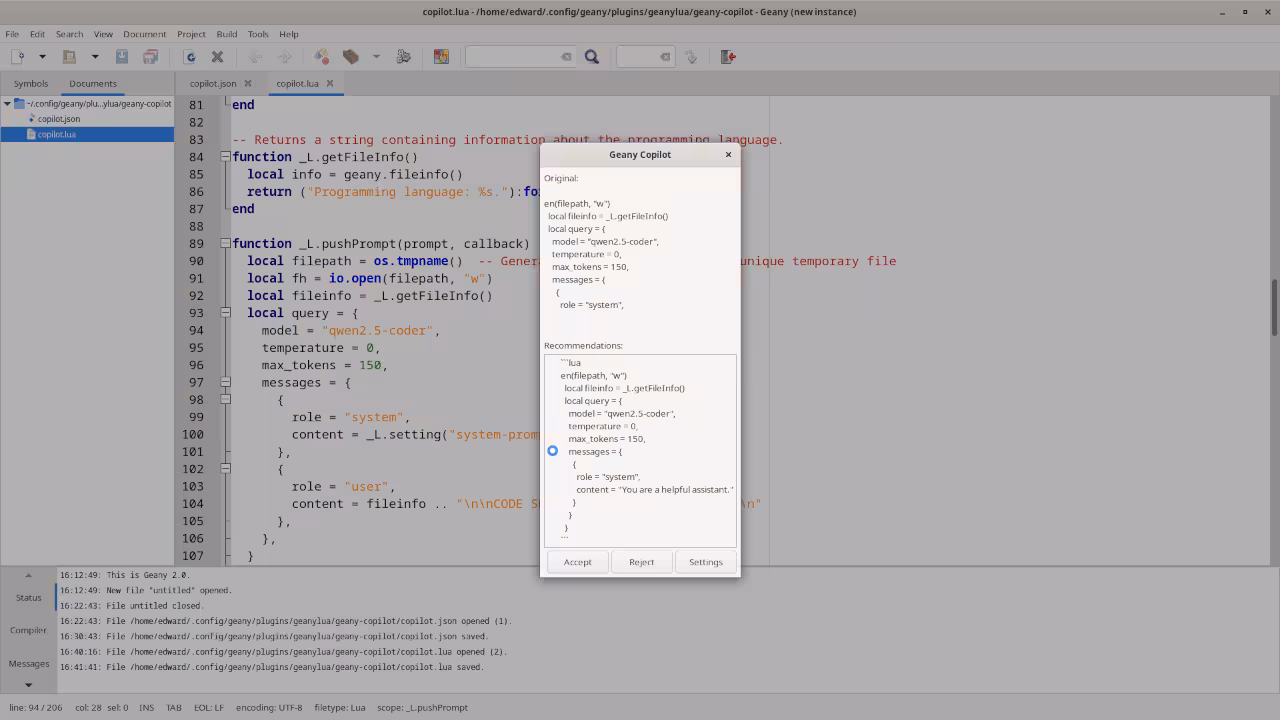The width and height of the screenshot is (1280, 720).
Task: Click the Save All toolbar icon
Action: (x=150, y=57)
